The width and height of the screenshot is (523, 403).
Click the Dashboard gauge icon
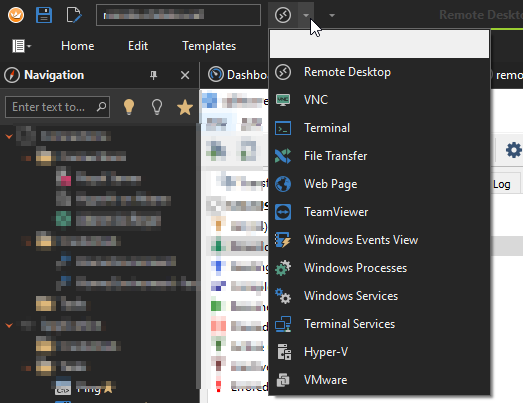click(216, 74)
